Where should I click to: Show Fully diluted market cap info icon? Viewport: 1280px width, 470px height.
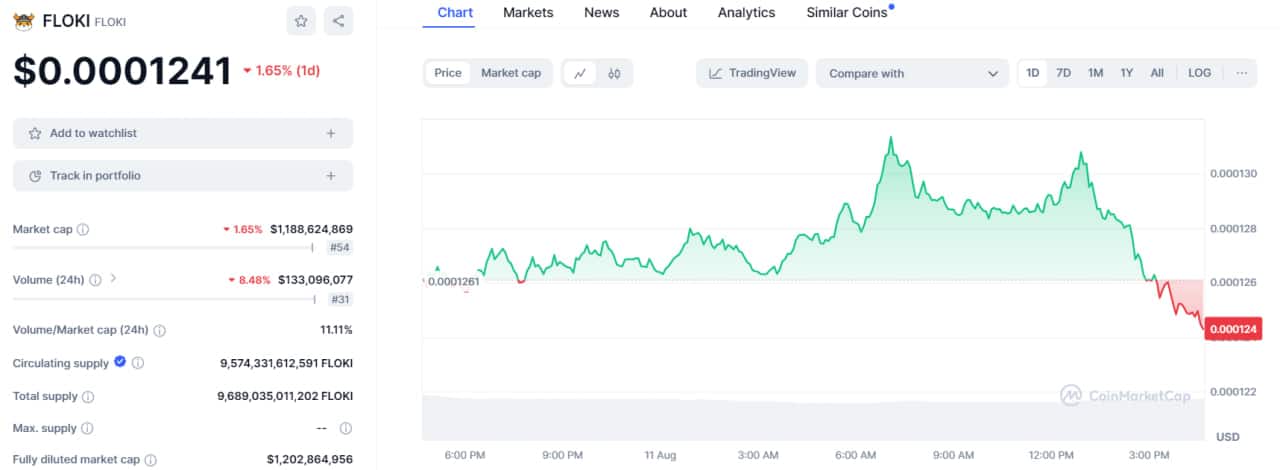[150, 460]
